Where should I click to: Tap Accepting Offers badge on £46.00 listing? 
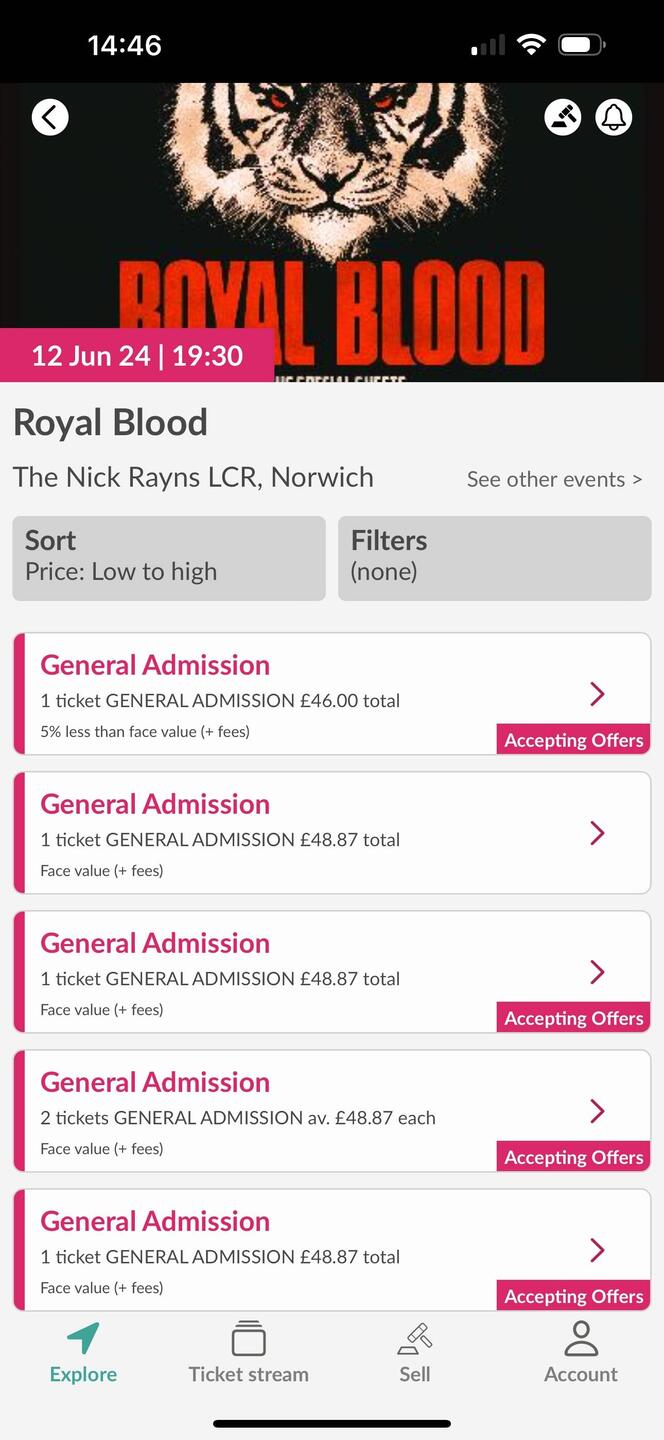(x=573, y=740)
